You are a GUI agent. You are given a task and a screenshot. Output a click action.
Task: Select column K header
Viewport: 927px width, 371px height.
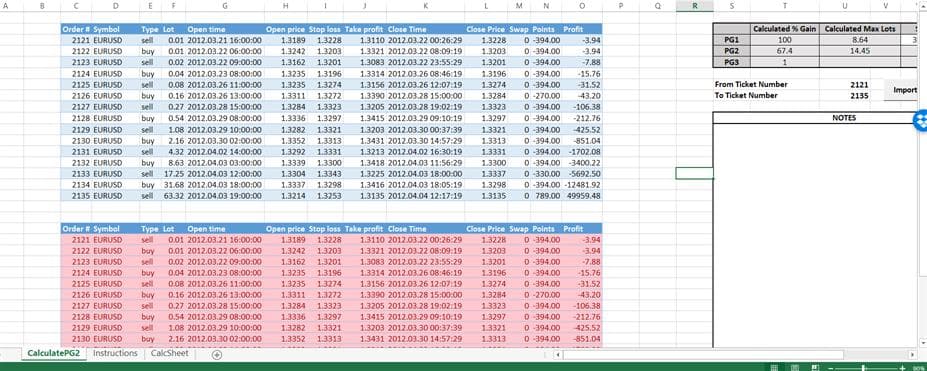[426, 6]
